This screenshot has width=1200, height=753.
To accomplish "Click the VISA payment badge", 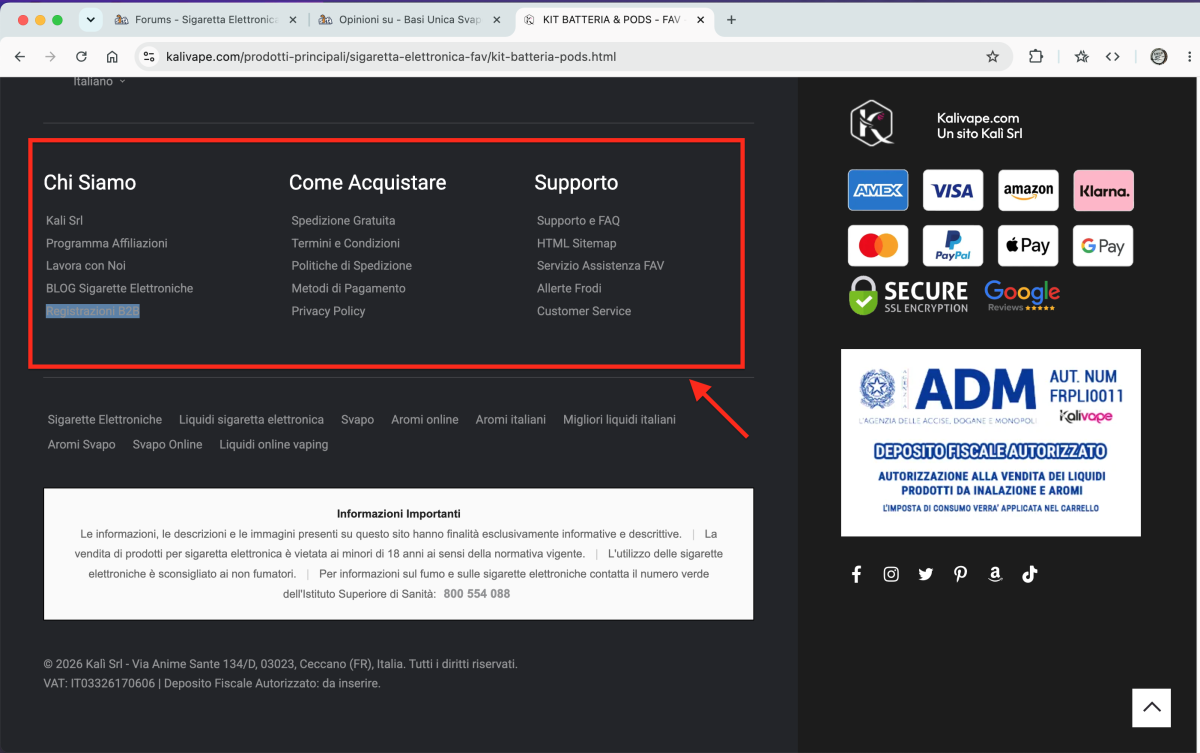I will (x=953, y=190).
